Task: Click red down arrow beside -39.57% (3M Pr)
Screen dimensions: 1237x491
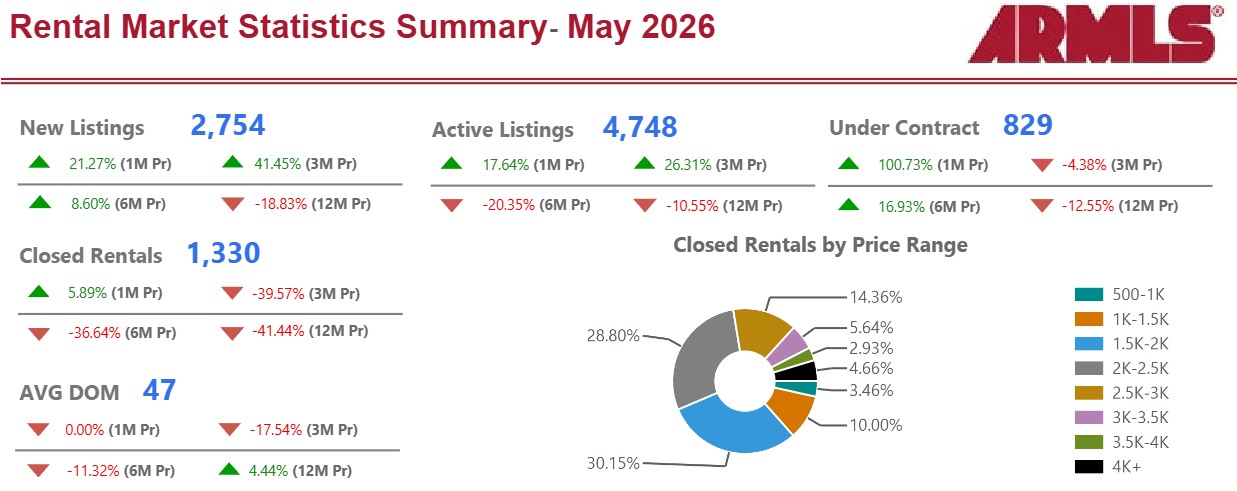Action: 233,293
